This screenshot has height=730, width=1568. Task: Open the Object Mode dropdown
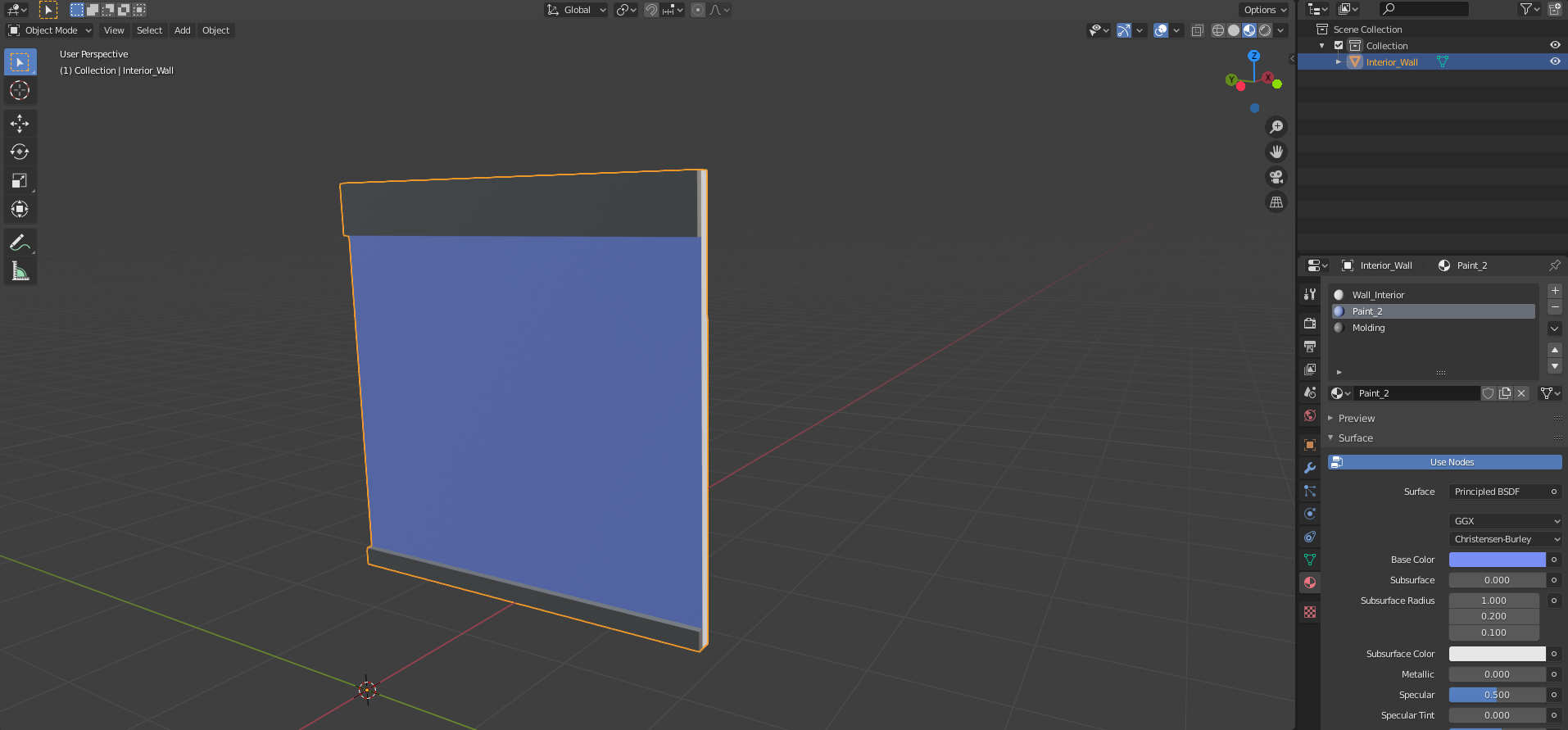(50, 30)
